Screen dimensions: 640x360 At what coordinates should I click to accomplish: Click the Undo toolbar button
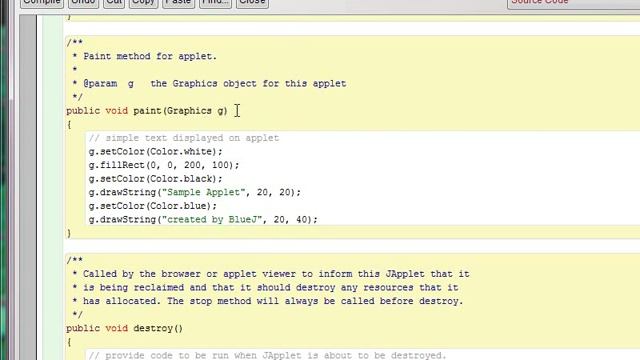pos(83,3)
